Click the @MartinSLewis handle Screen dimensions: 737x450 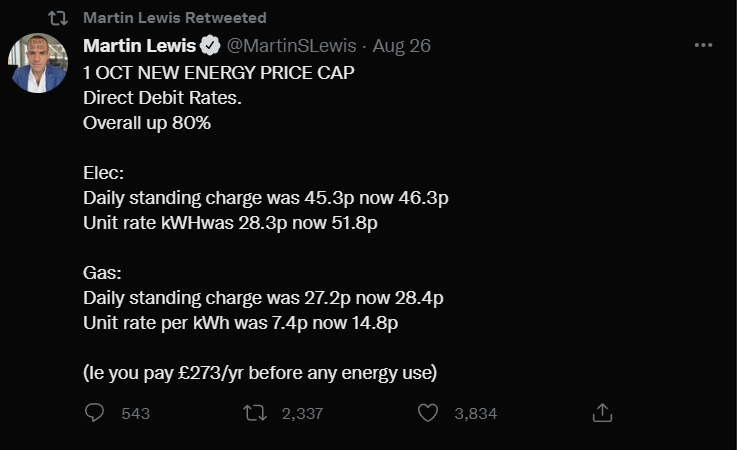pyautogui.click(x=290, y=46)
